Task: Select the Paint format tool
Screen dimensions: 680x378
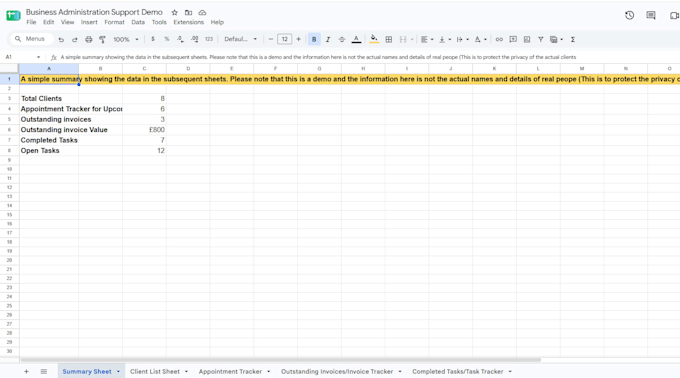Action: click(x=102, y=39)
